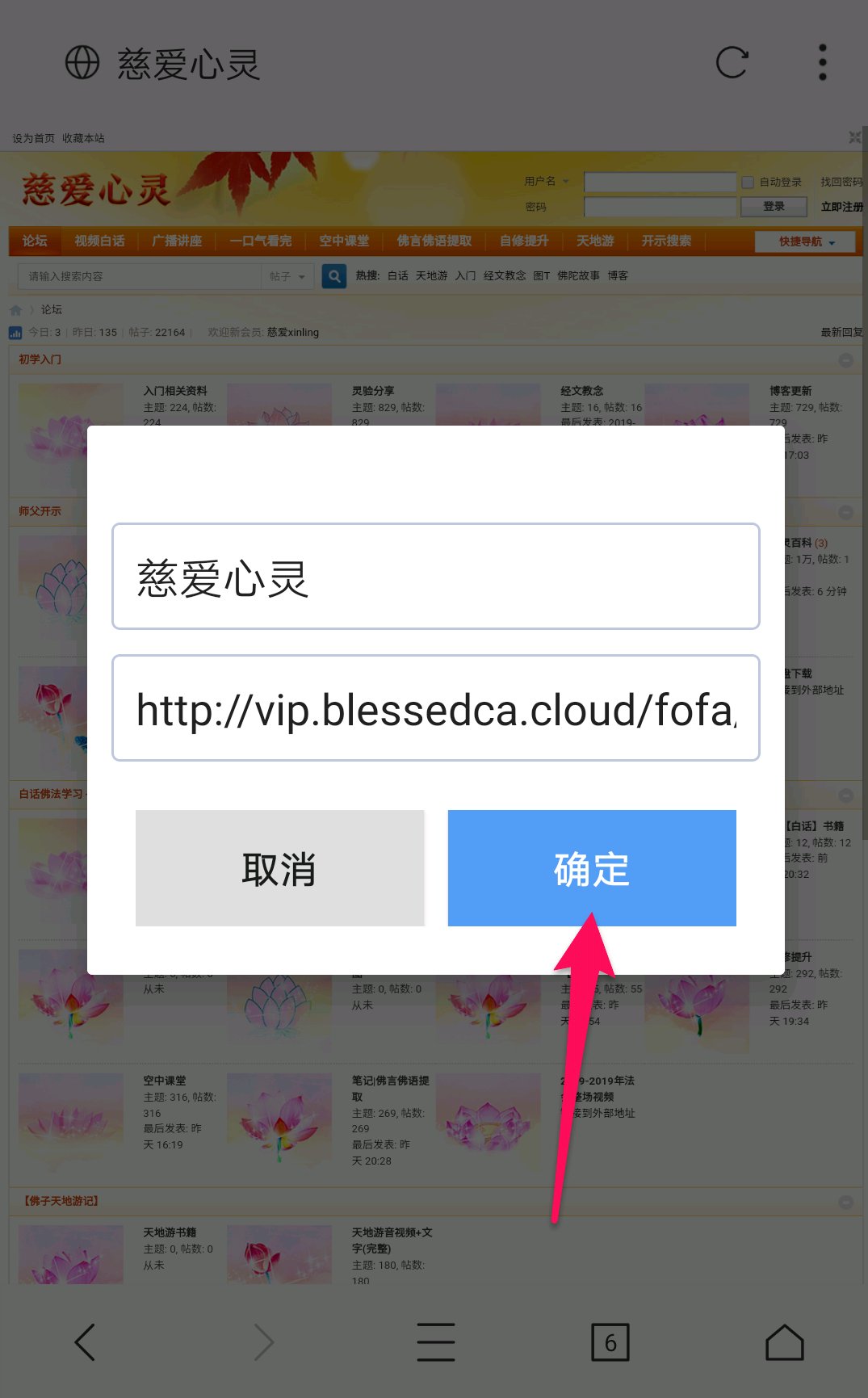The image size is (868, 1398).
Task: Click the bookmark URL input field
Action: tap(436, 708)
